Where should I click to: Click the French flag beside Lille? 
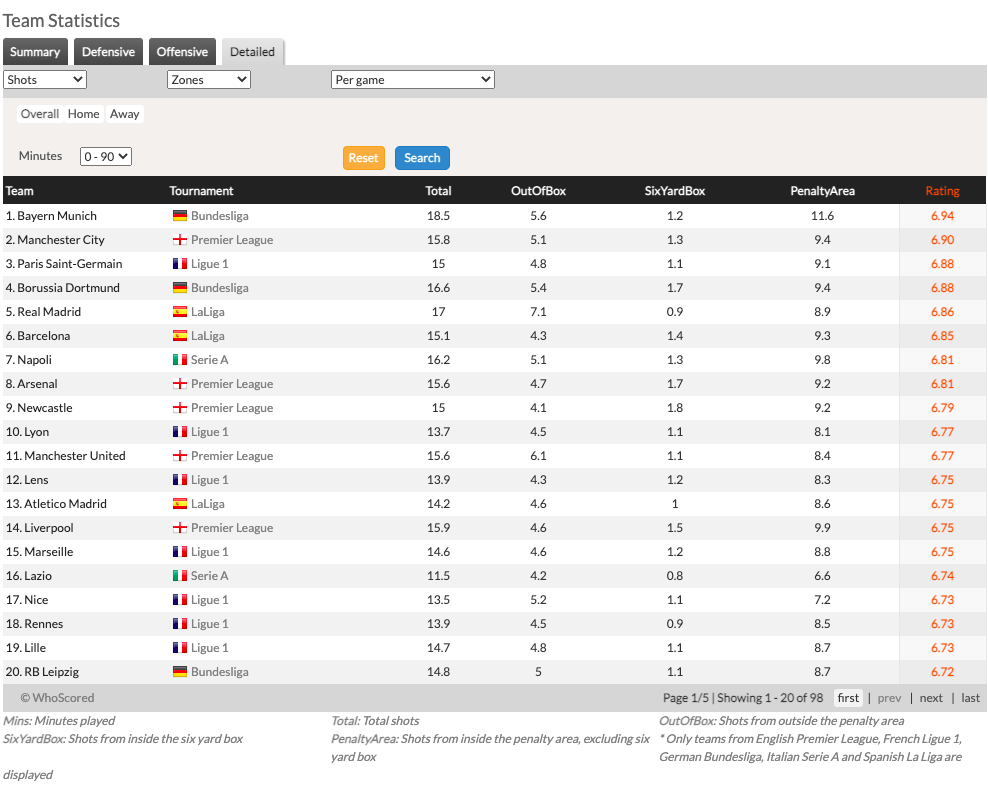[180, 648]
